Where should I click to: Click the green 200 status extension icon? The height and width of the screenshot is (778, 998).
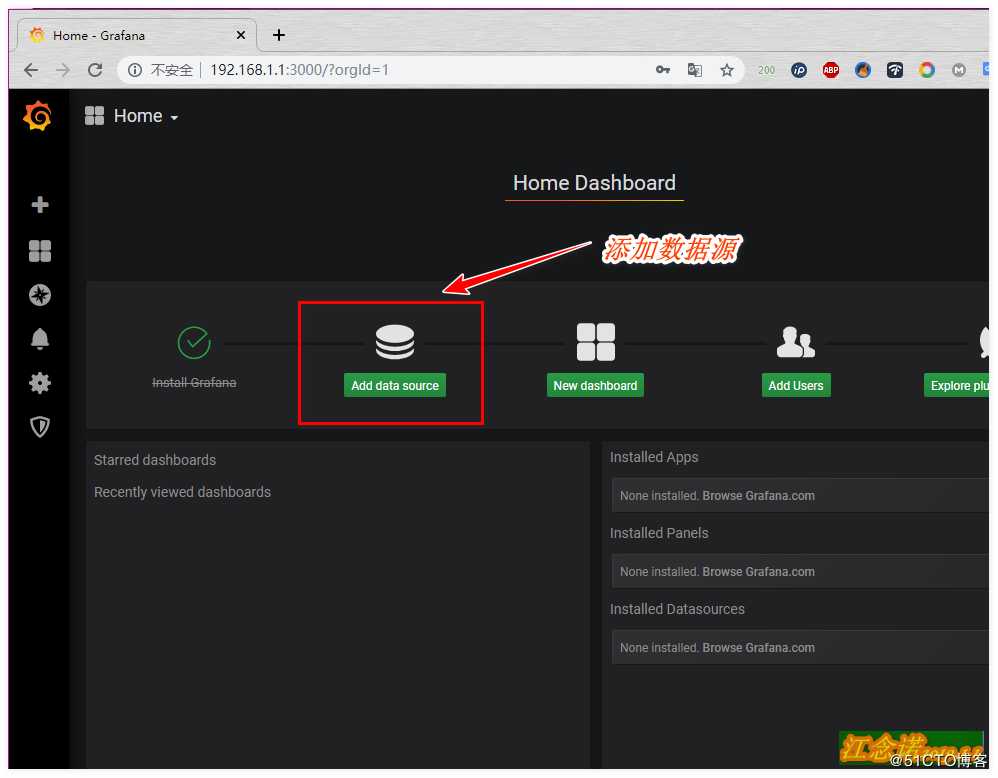coord(766,70)
